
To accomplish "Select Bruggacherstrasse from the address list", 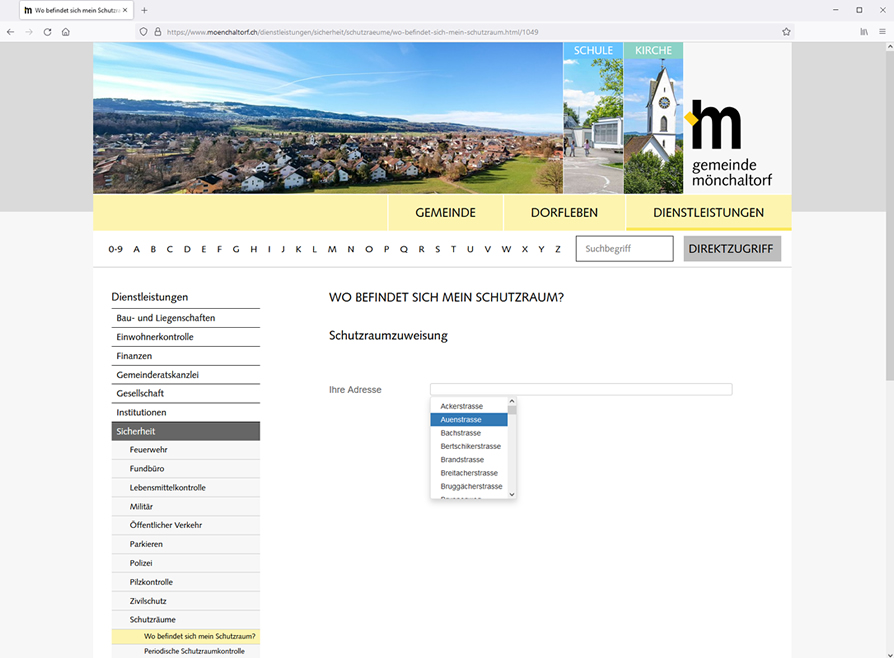I will click(x=469, y=486).
